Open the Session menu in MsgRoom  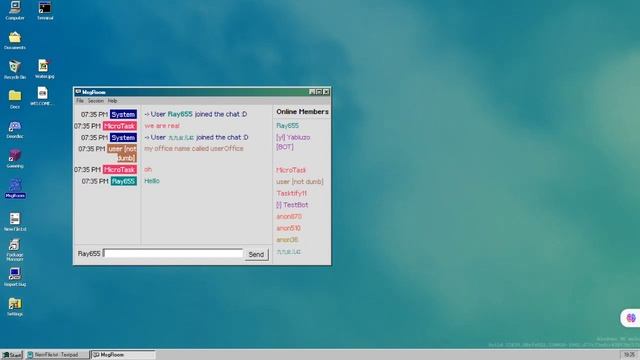pyautogui.click(x=96, y=100)
